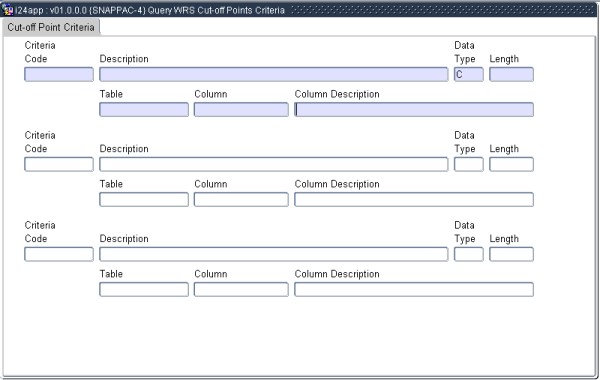Screen dimensions: 600x380
Task: Click the first record's Description field
Action: pyautogui.click(x=274, y=74)
